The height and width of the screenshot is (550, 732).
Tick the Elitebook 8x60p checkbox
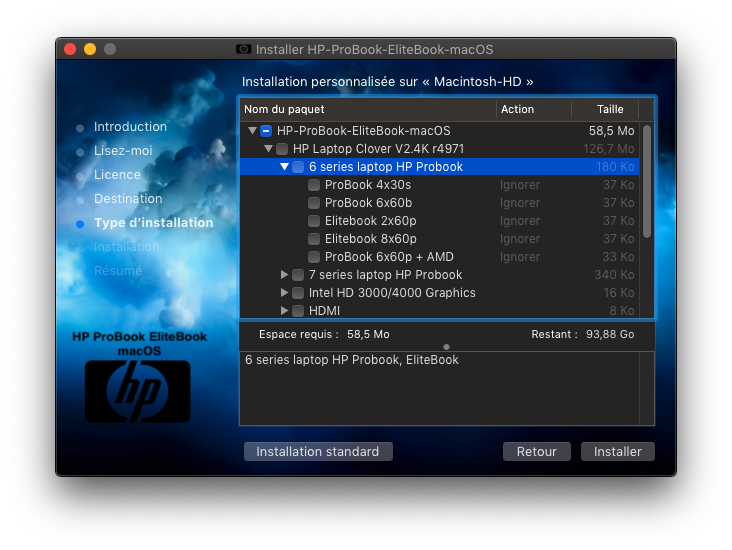pos(314,239)
